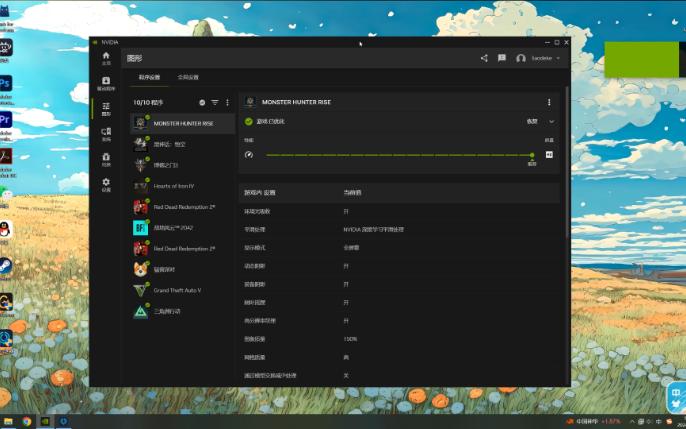
Task: Switch to the Program Settings tab
Action: [149, 77]
